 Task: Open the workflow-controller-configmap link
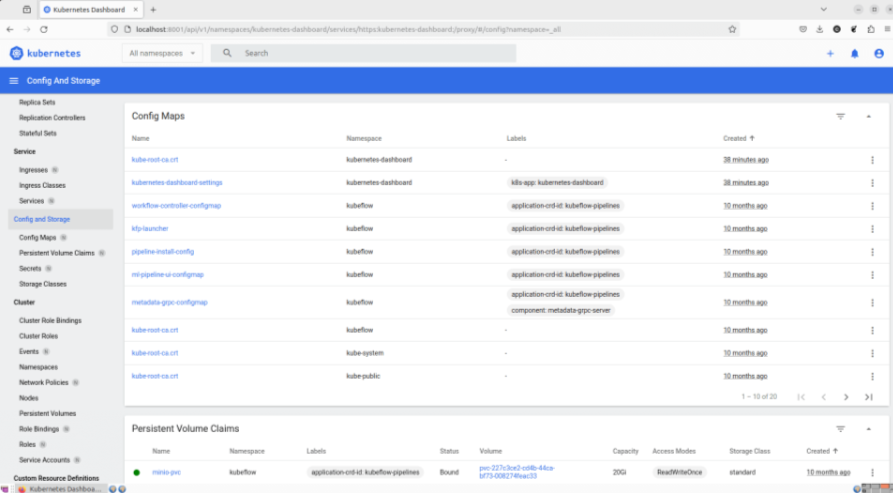[x=177, y=206]
